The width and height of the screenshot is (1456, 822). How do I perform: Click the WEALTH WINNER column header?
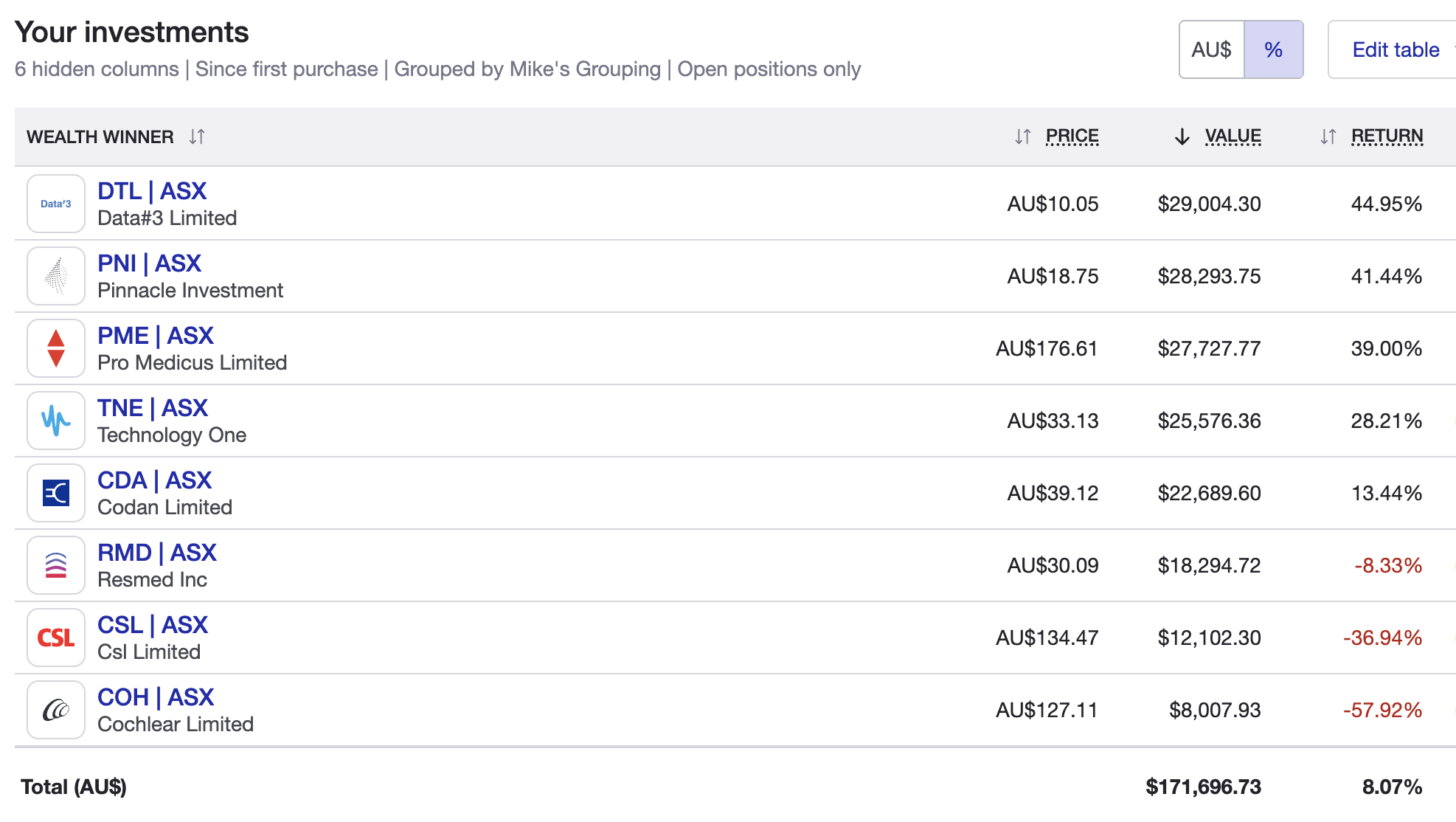pyautogui.click(x=100, y=137)
